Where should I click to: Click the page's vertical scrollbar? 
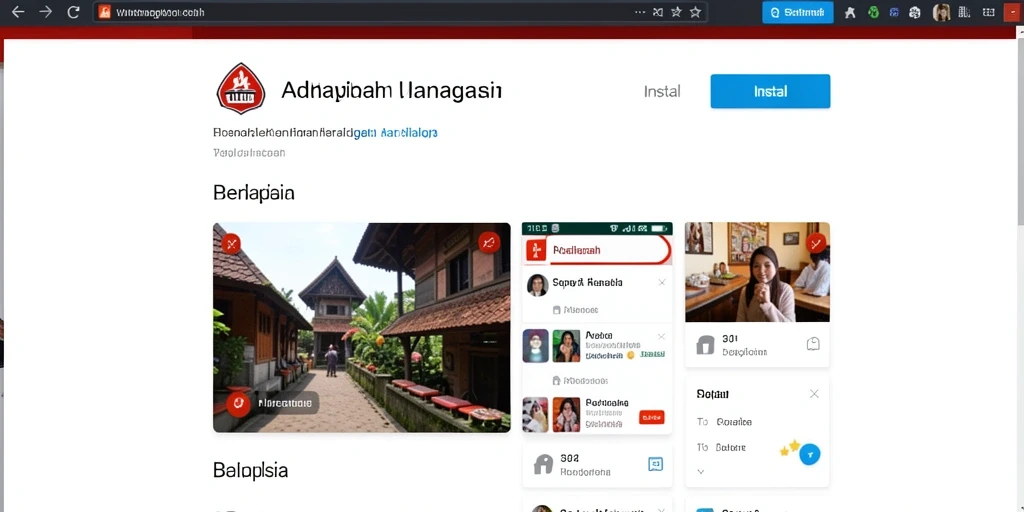[x=1019, y=134]
